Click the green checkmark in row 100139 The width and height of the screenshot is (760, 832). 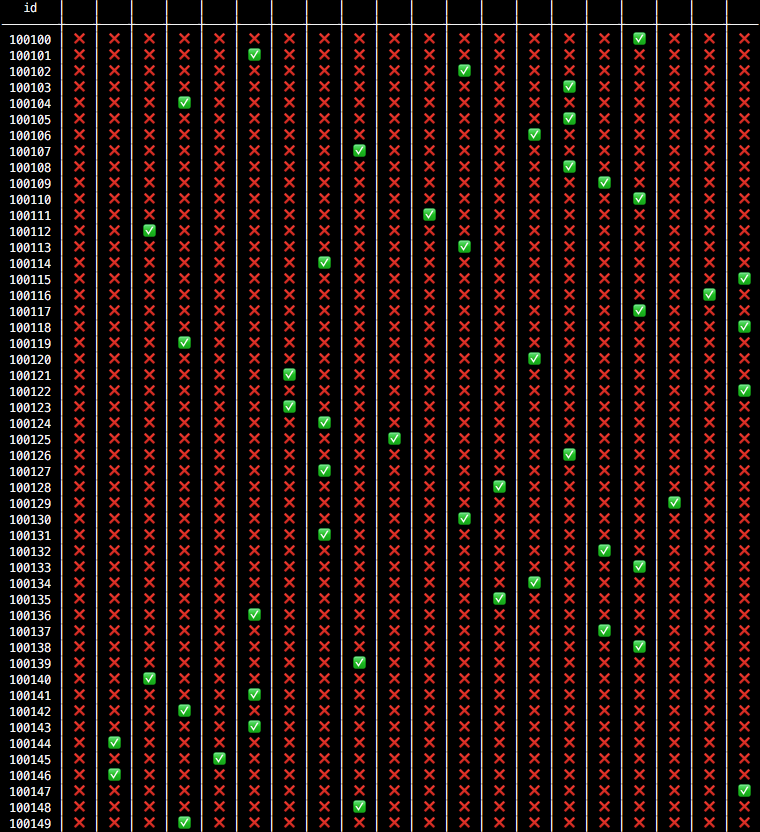[x=359, y=663]
